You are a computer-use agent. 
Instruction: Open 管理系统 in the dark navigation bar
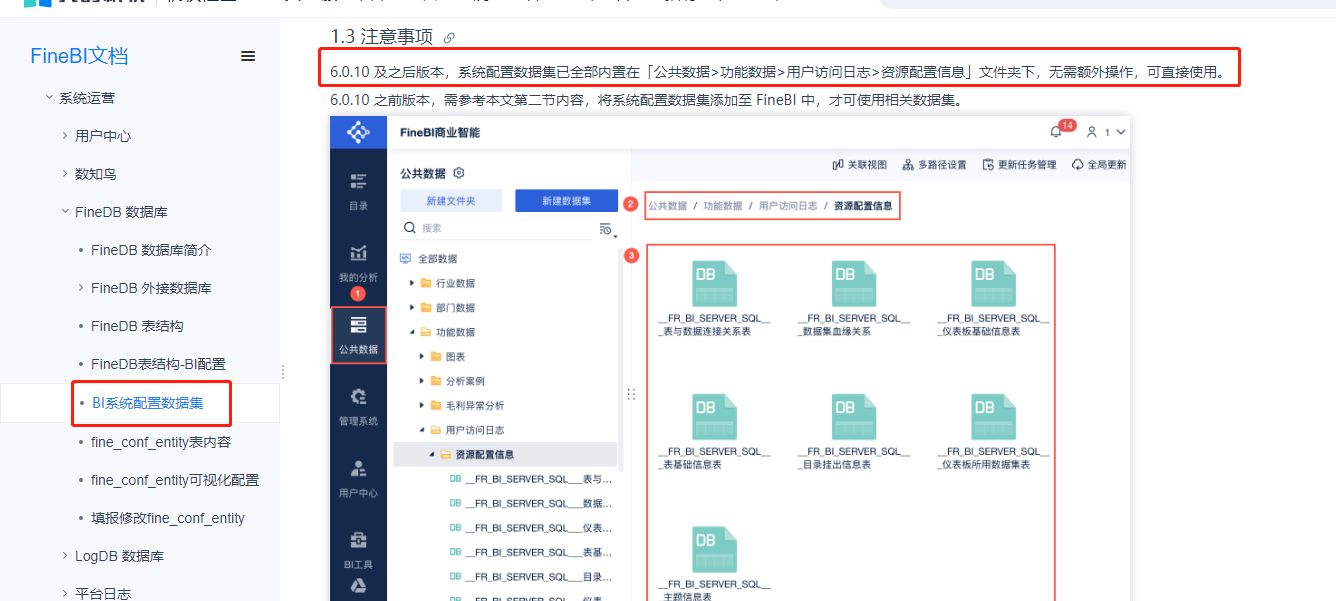(358, 407)
